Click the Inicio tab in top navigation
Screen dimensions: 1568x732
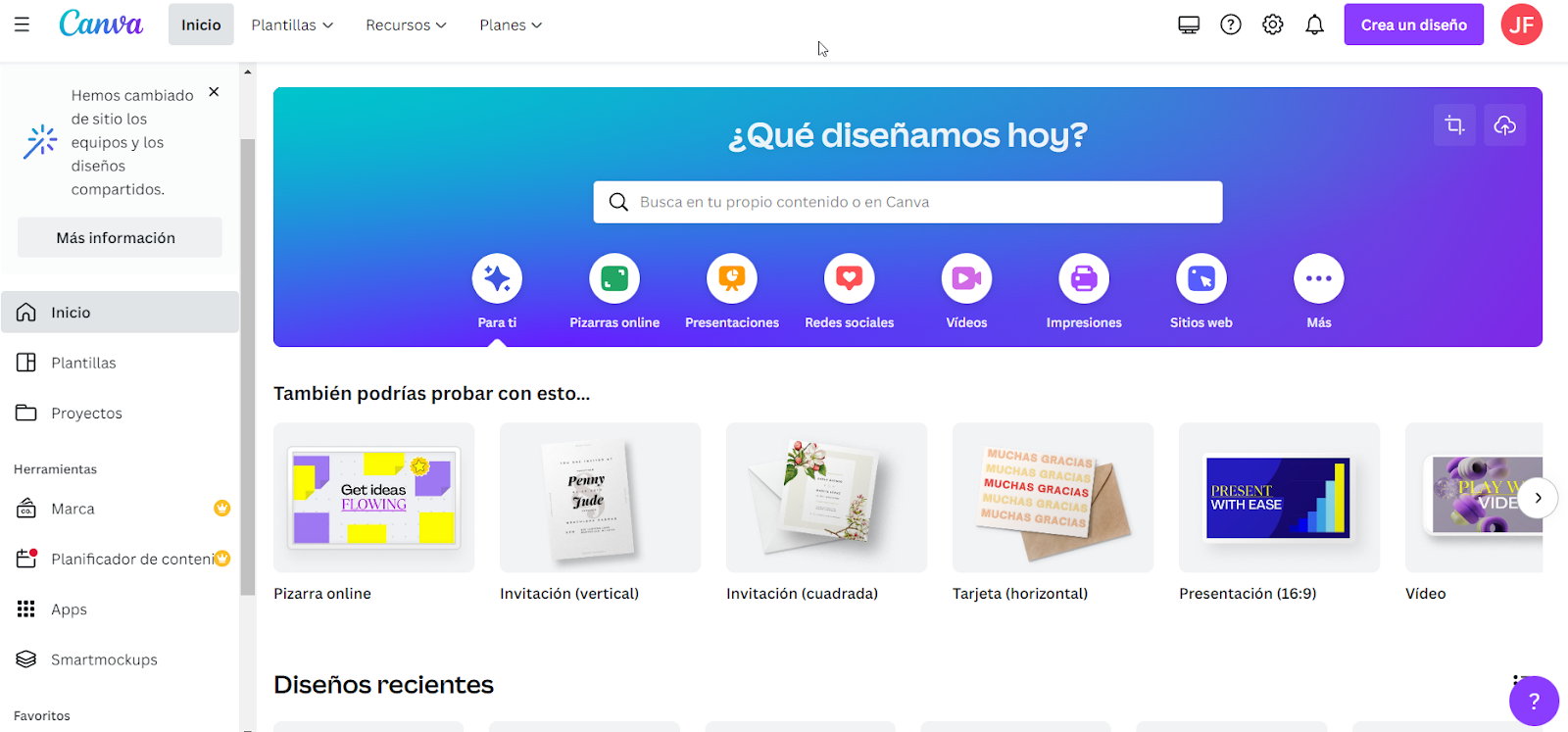[201, 24]
